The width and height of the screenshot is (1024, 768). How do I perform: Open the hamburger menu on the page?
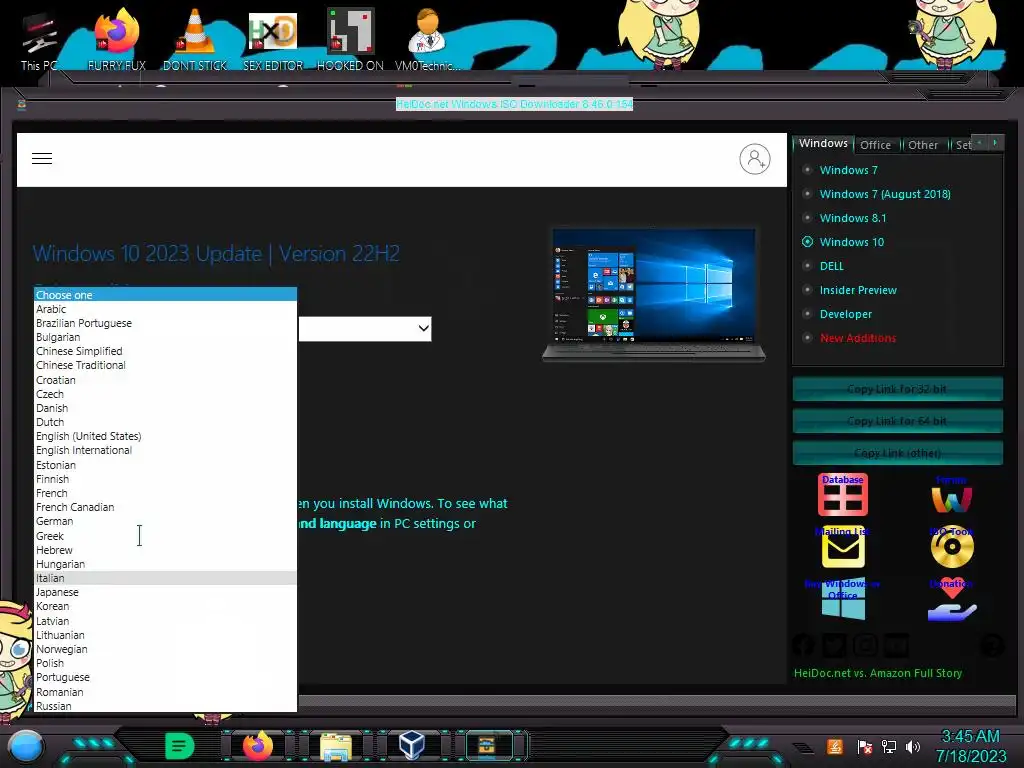(x=42, y=159)
